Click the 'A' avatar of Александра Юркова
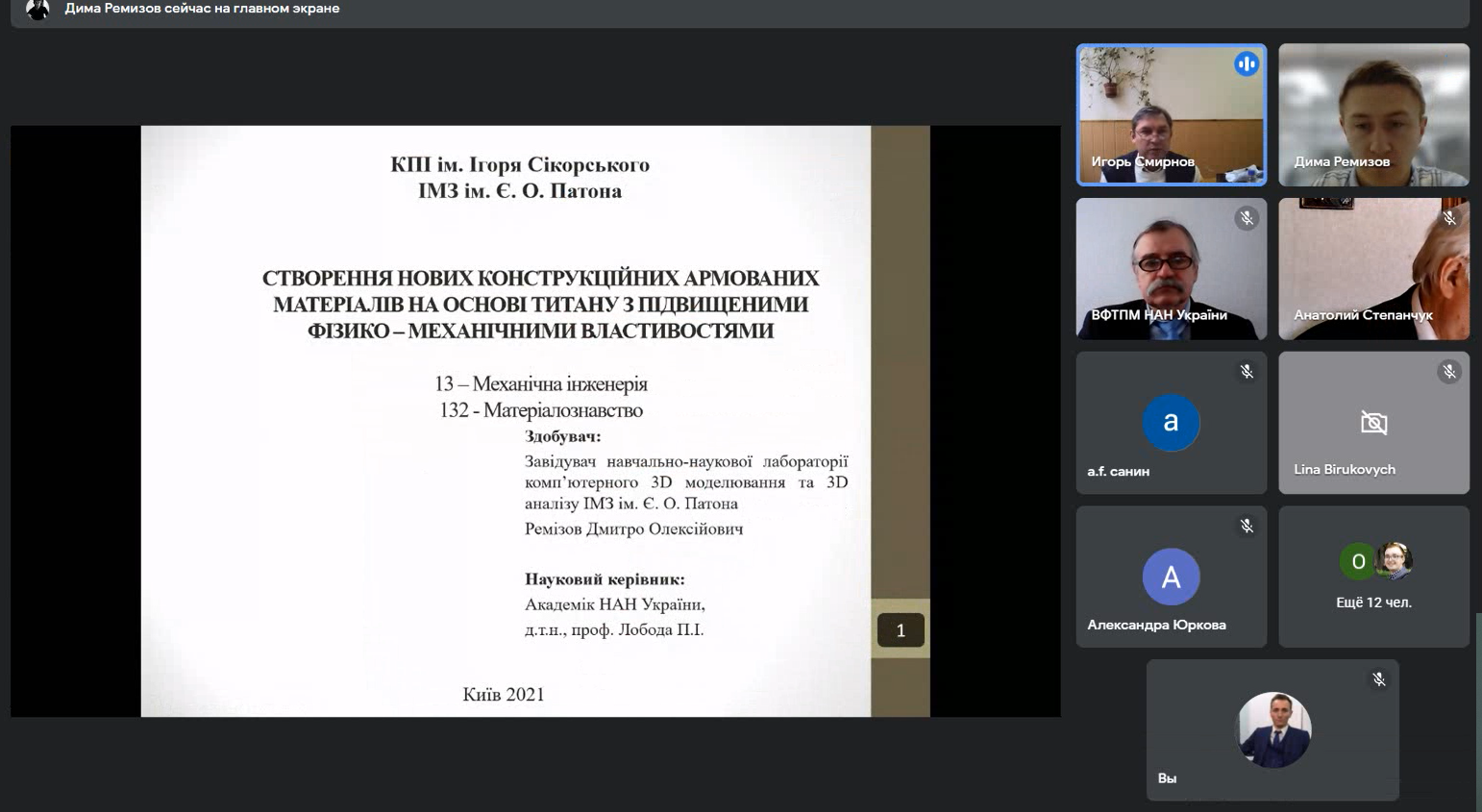1482x812 pixels. point(1171,577)
